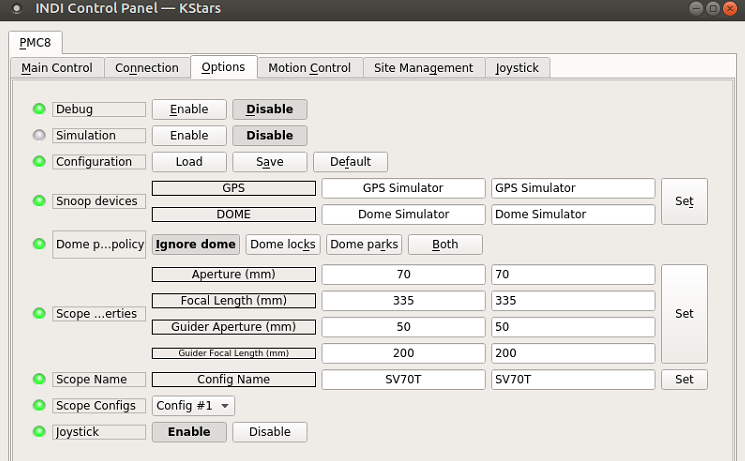The image size is (745, 461).
Task: Select Both dome policy option
Action: (x=445, y=244)
